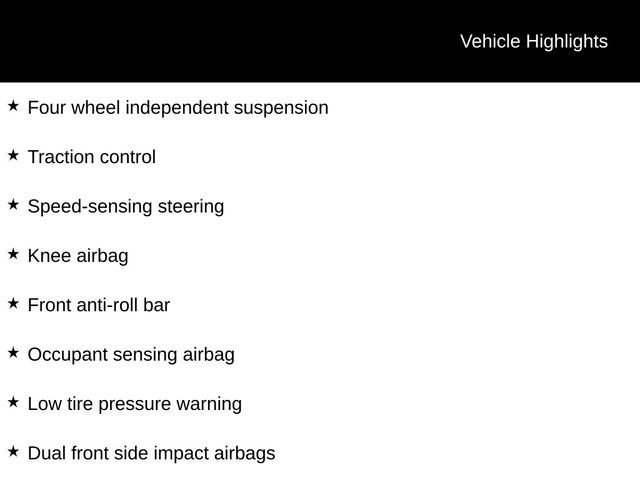Screen dimensions: 640x480
Task: Select the star before Low tire pressure warning
Action: point(13,402)
